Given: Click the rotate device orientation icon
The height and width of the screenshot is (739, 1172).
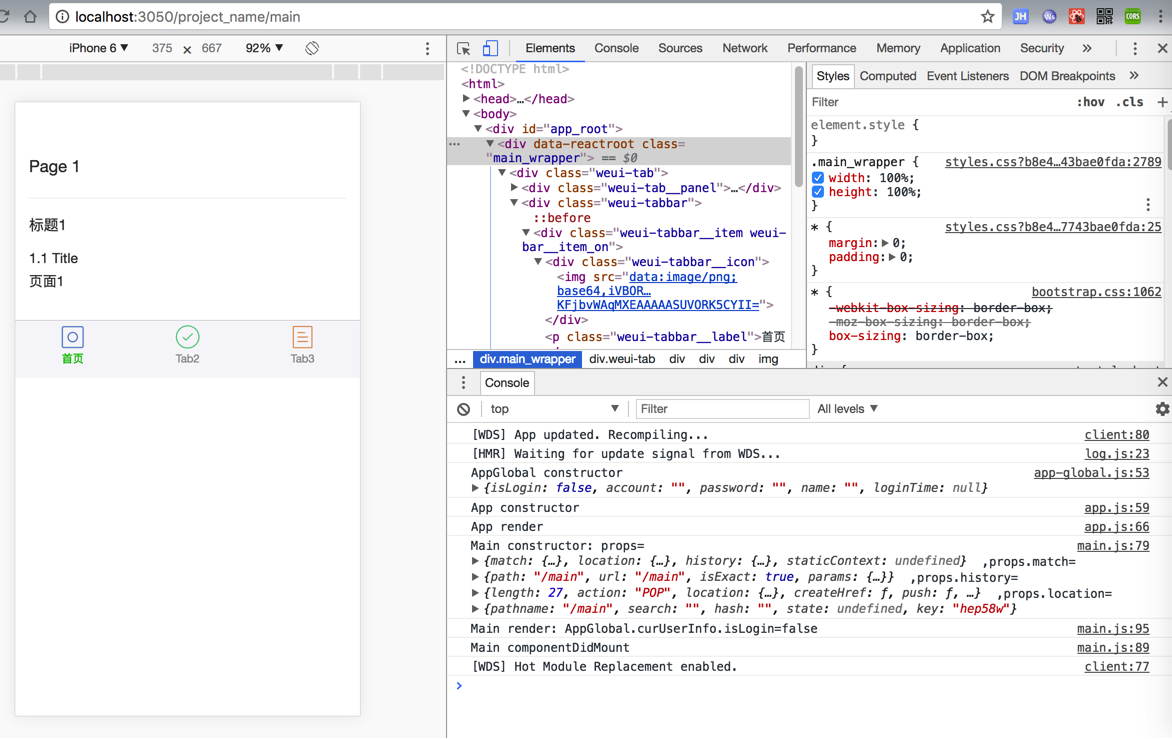Looking at the screenshot, I should coord(312,48).
